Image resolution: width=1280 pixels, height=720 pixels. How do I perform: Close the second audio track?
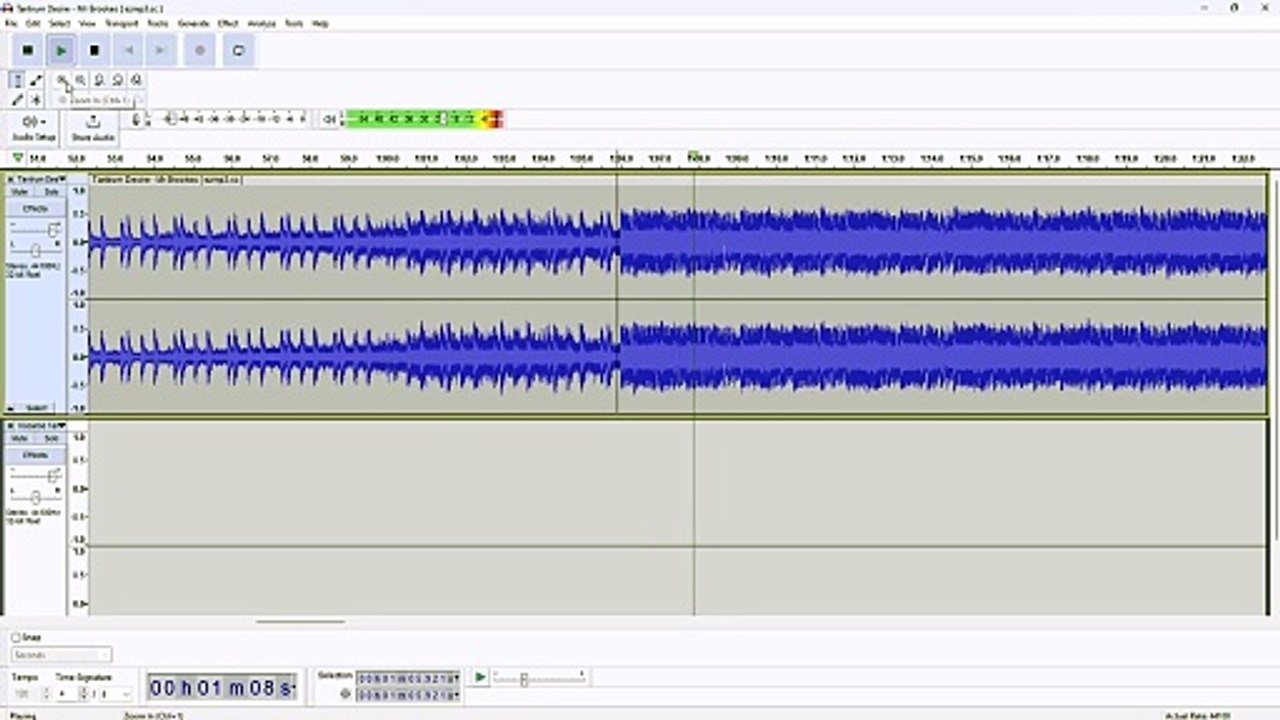[x=11, y=426]
